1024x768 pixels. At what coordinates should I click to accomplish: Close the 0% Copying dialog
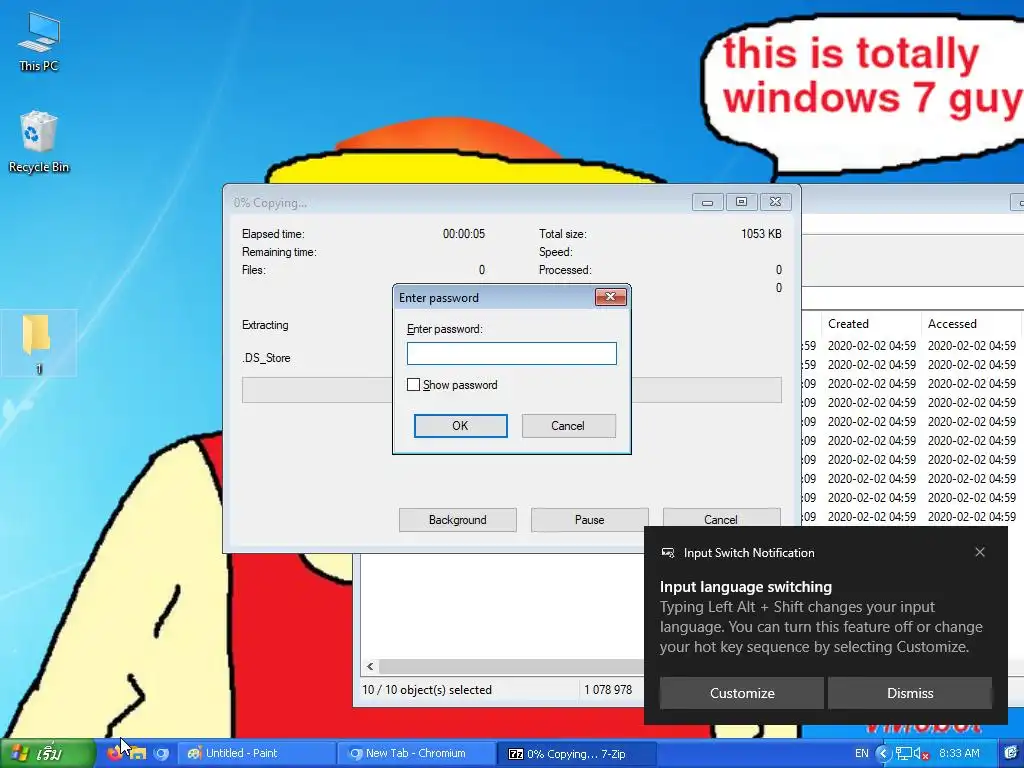point(775,202)
